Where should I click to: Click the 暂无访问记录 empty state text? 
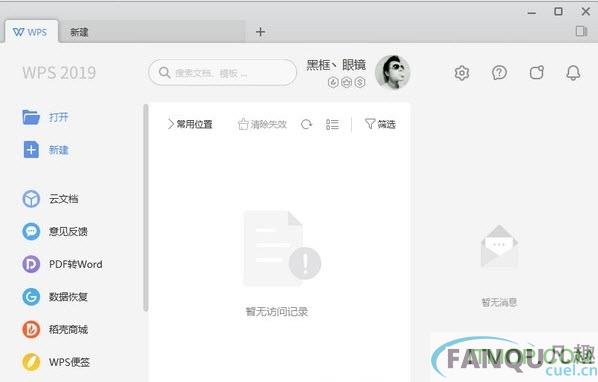(x=277, y=311)
